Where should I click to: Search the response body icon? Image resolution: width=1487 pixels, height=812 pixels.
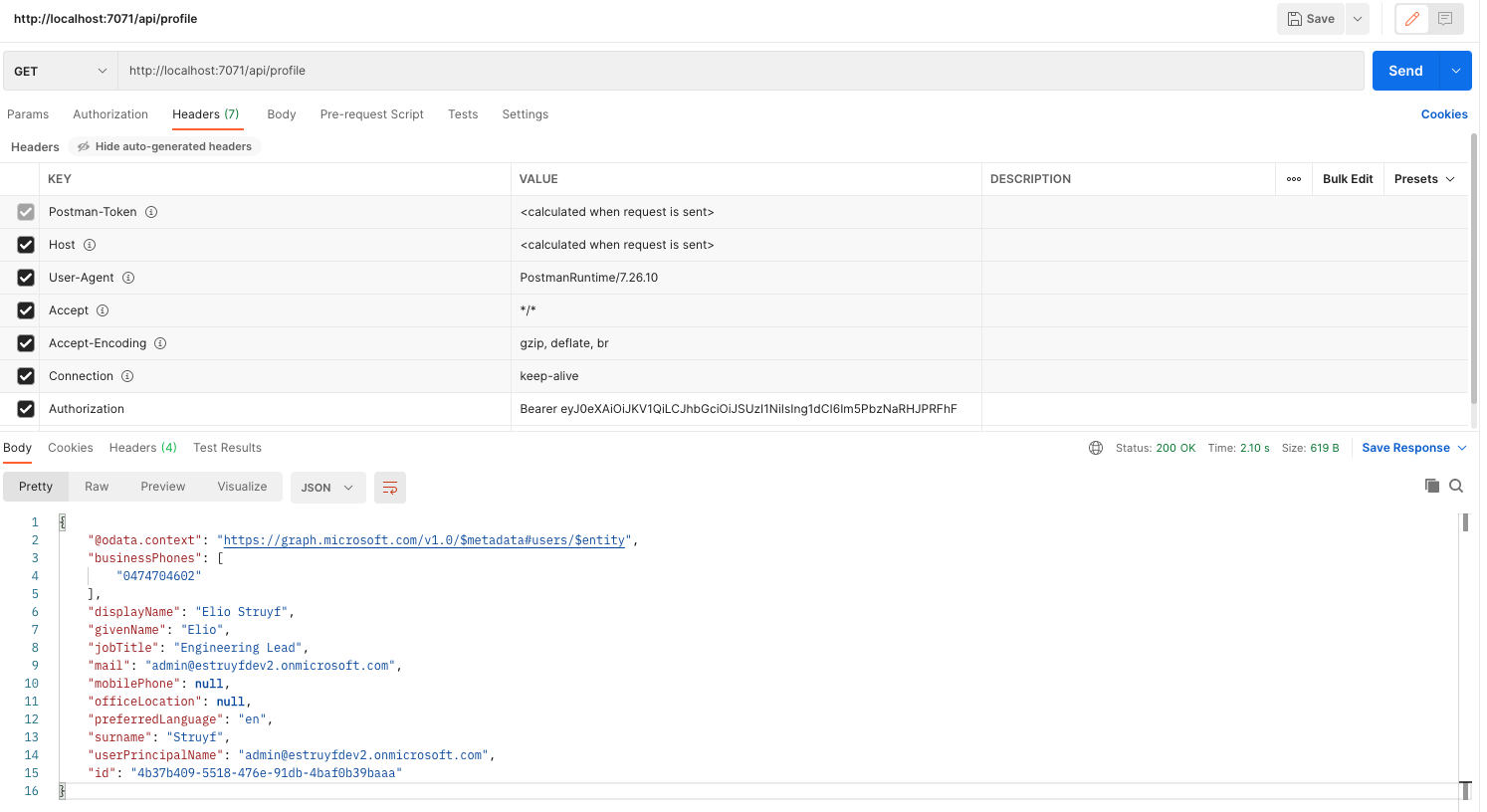pyautogui.click(x=1456, y=486)
